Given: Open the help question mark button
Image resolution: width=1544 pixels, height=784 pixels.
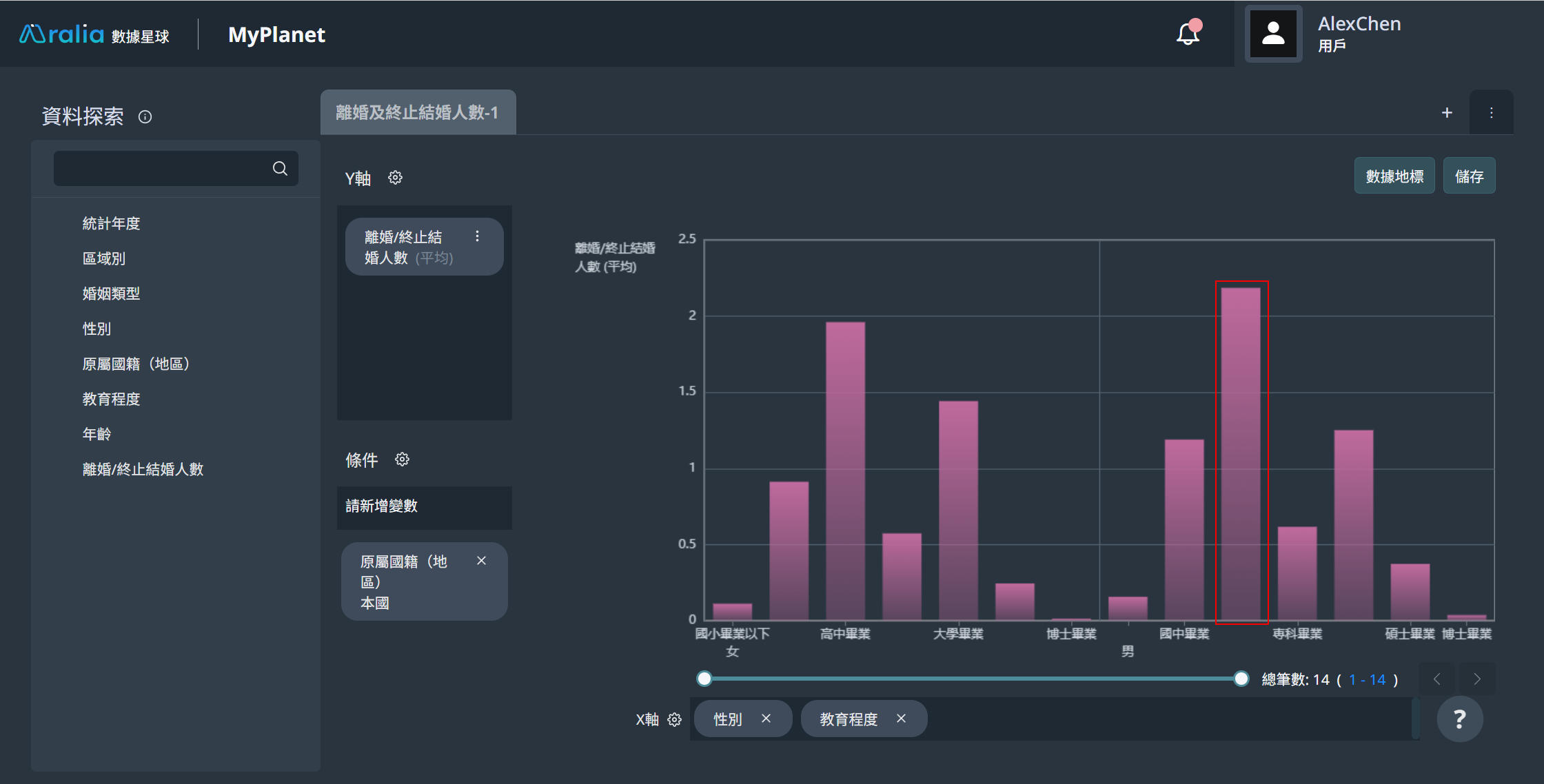Looking at the screenshot, I should [x=1459, y=719].
